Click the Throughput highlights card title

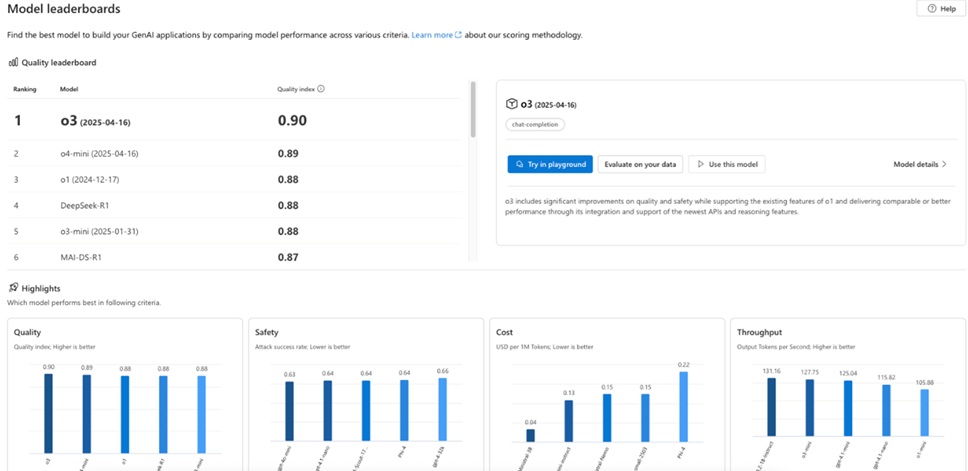pyautogui.click(x=759, y=332)
